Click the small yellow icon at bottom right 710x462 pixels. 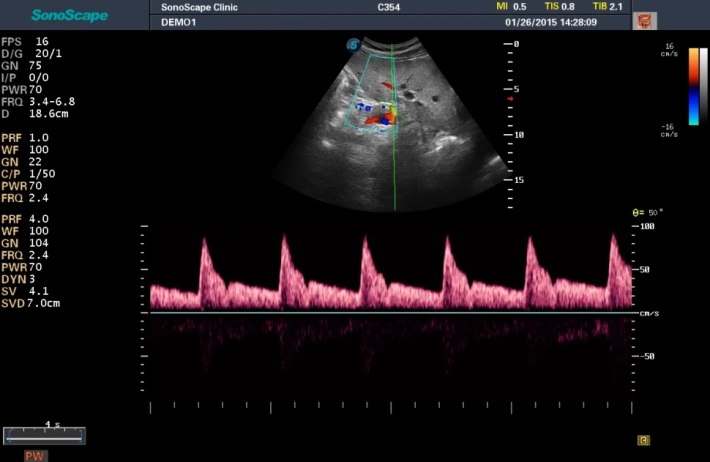644,439
